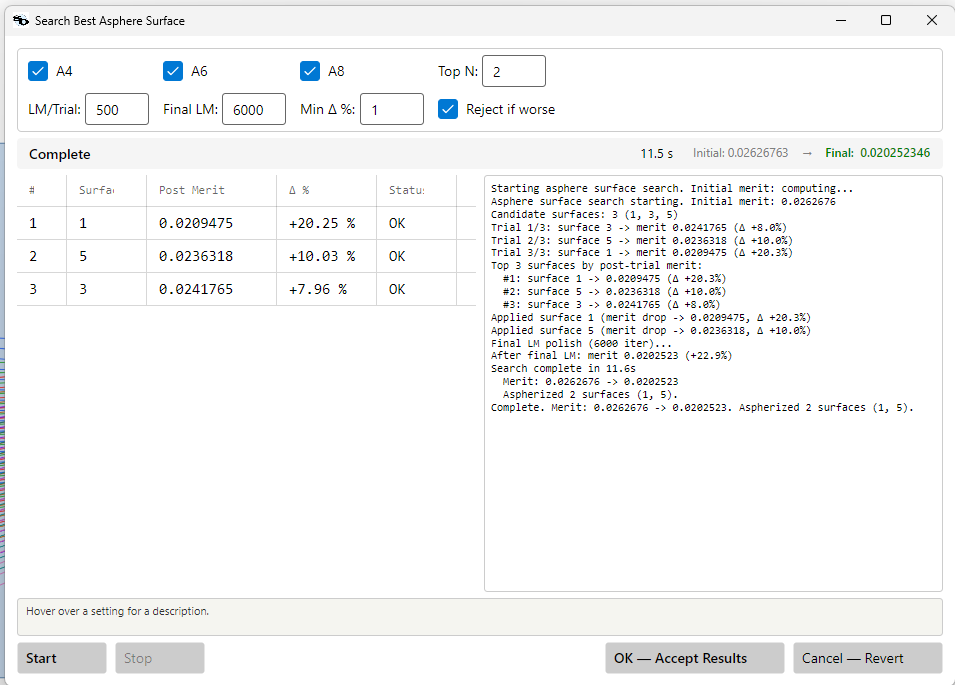Click log line 'Candidate surfaces: 3 (1, 3, 5)'
This screenshot has width=955, height=685.
pyautogui.click(x=584, y=214)
